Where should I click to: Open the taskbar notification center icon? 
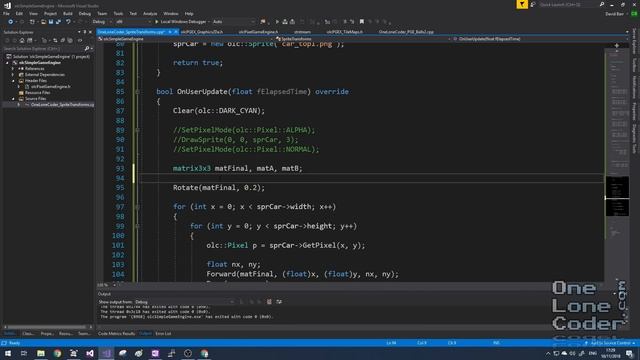629,353
